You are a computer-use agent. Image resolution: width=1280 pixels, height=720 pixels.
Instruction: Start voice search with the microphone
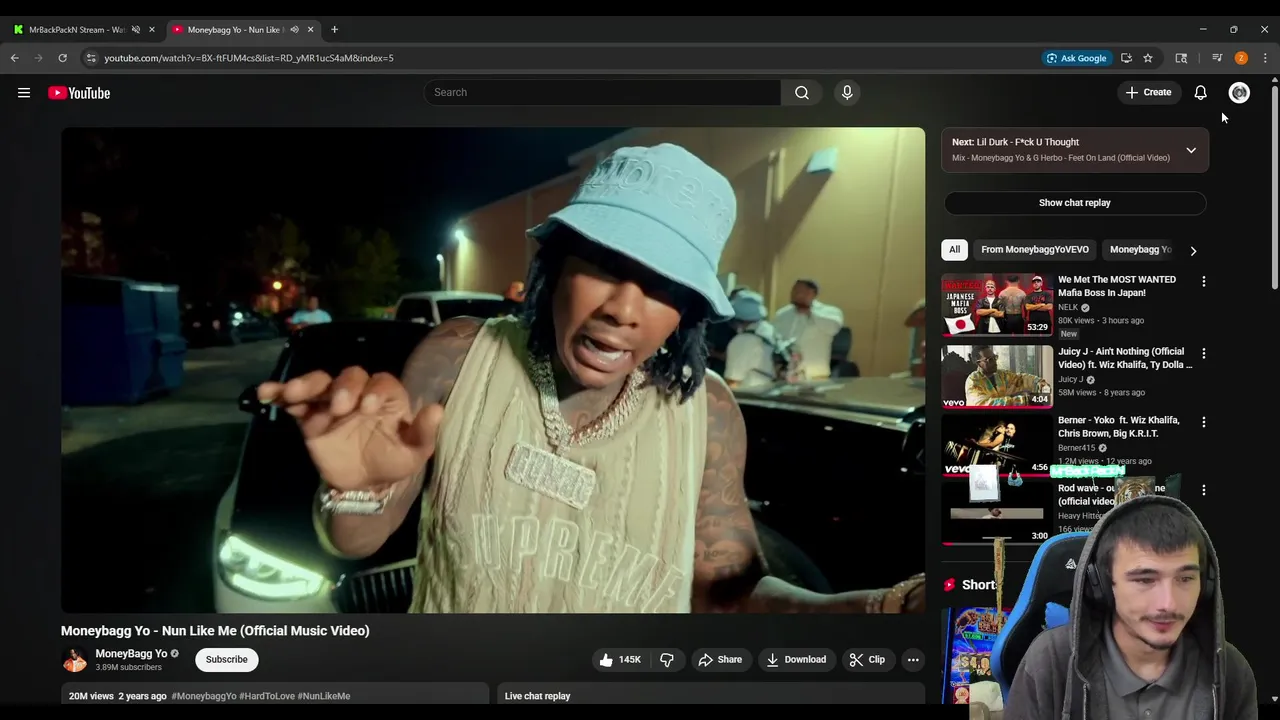[847, 92]
